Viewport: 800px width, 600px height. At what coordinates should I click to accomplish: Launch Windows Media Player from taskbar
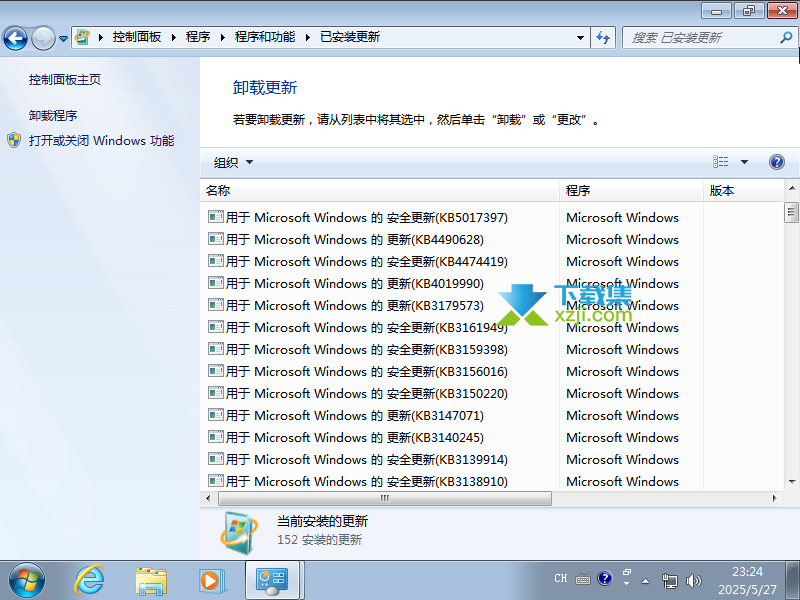click(x=211, y=581)
